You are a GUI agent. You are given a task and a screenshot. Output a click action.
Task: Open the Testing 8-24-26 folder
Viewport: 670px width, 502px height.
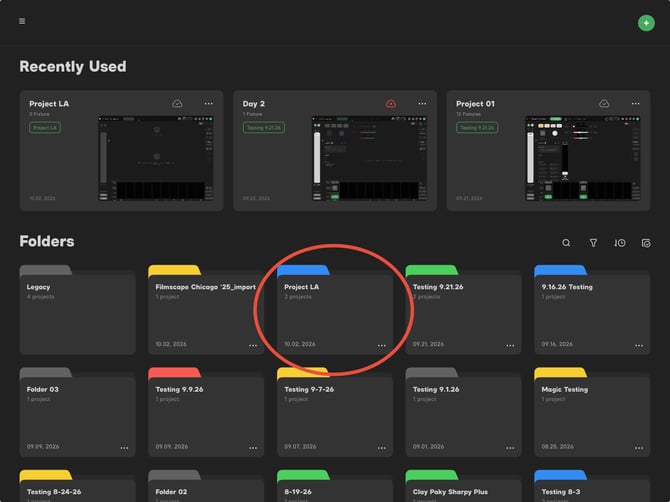[77, 486]
